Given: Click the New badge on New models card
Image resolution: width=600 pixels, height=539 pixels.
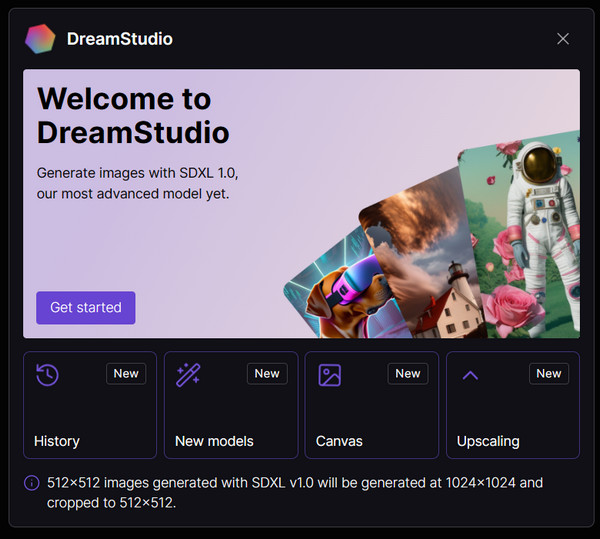Looking at the screenshot, I should pyautogui.click(x=267, y=374).
